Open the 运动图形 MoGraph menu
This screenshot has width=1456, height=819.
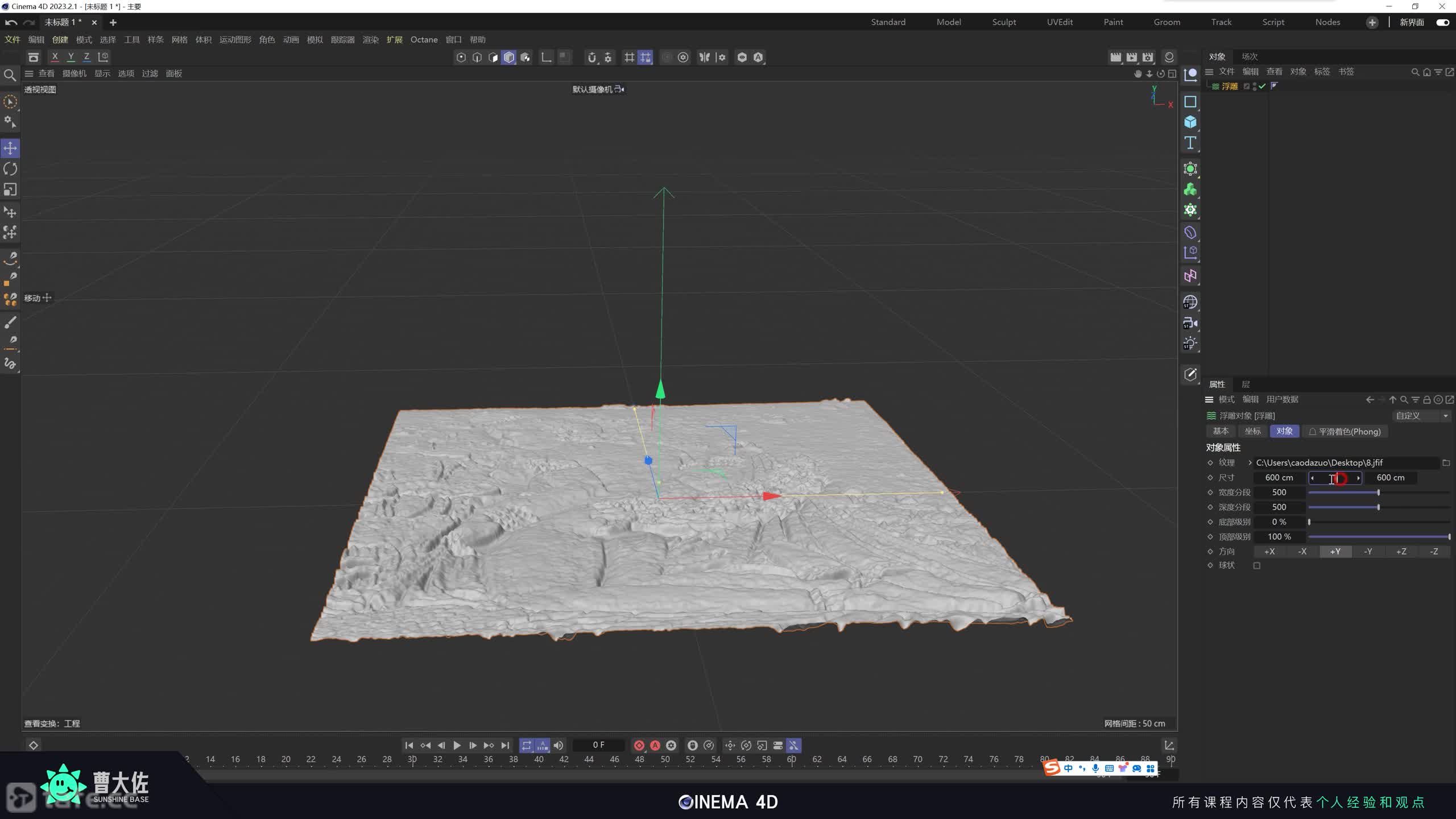235,40
